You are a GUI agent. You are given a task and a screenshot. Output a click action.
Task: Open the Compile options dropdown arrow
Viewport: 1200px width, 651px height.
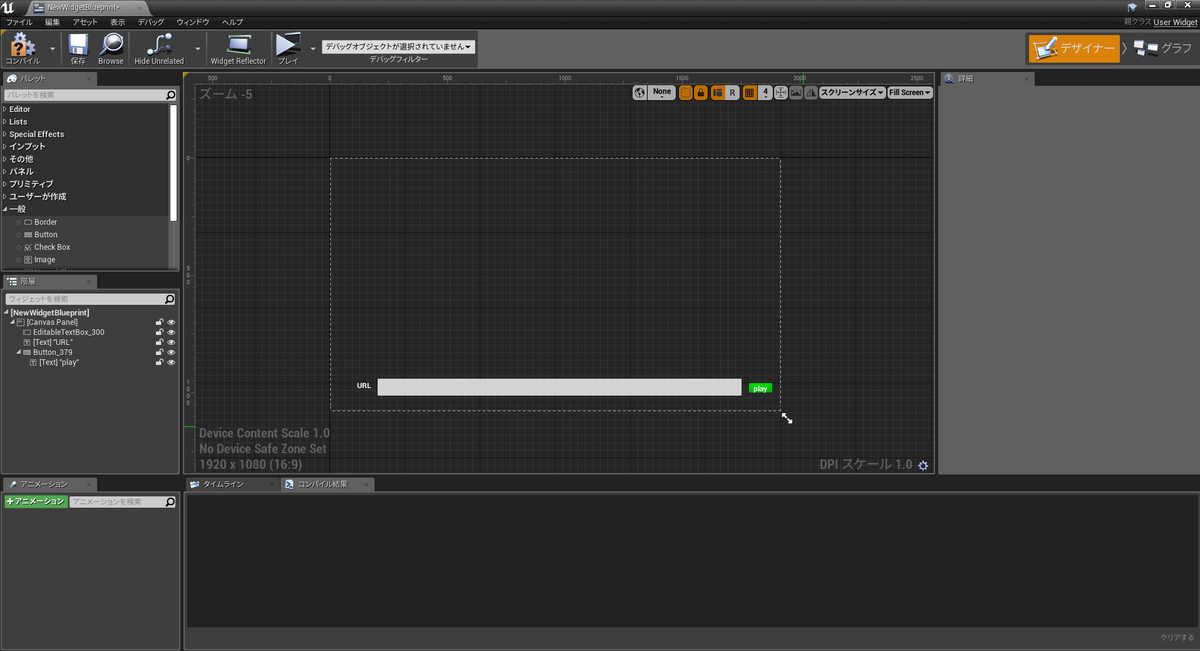[53, 47]
